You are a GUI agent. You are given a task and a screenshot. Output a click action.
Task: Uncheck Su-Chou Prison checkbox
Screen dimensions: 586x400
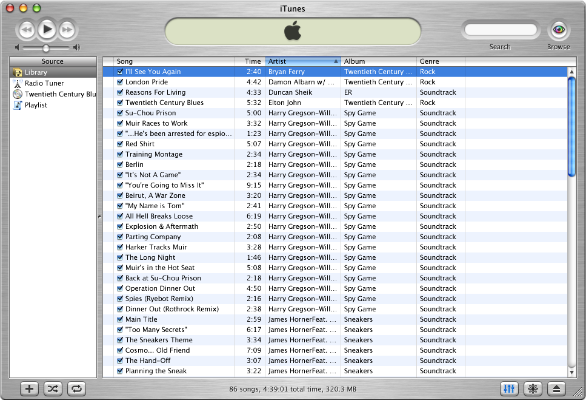pyautogui.click(x=120, y=113)
